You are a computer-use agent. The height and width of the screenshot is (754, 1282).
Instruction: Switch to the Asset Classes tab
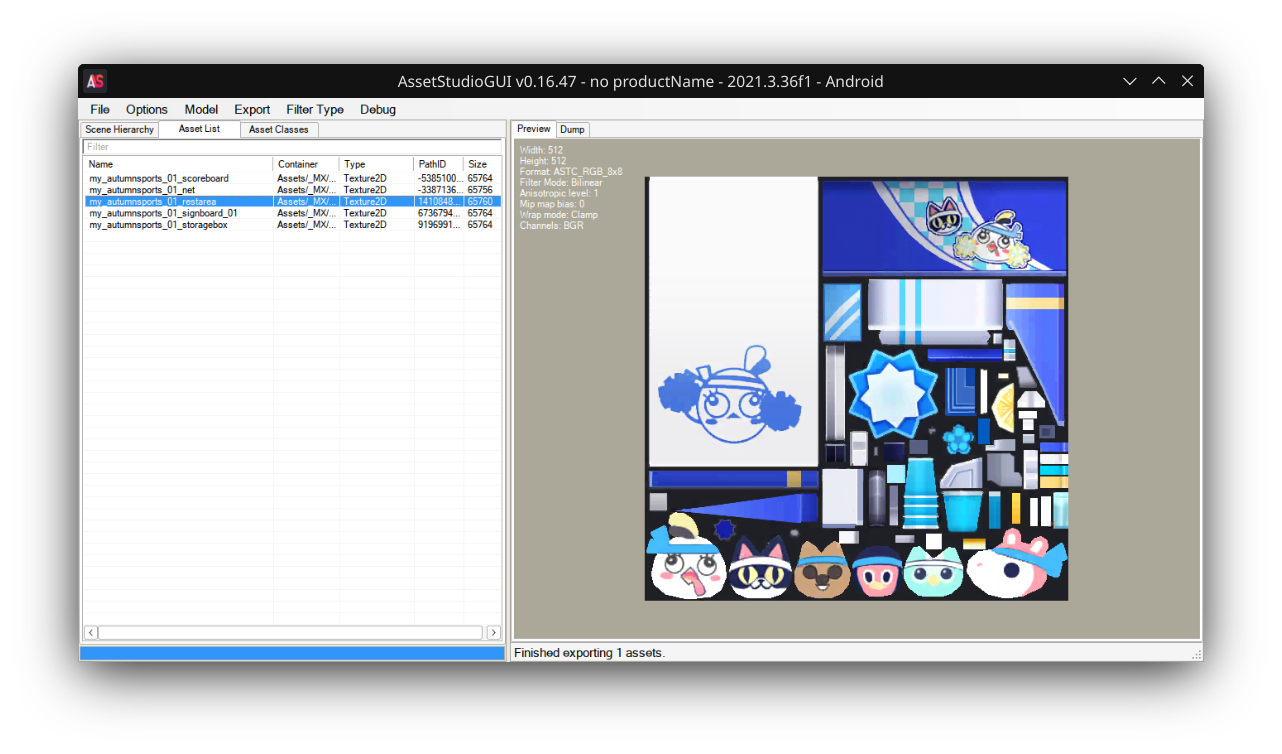point(279,130)
